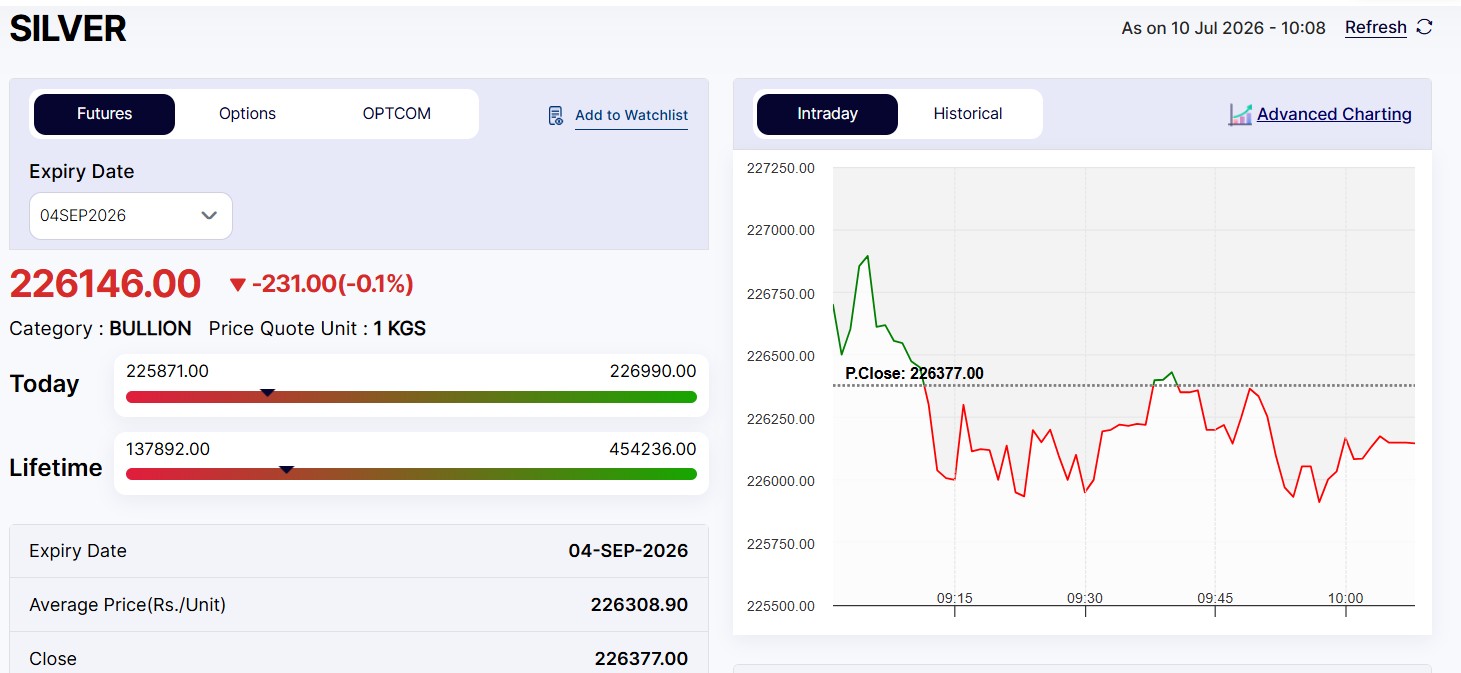Click today's low value 225871.00

[x=167, y=371]
